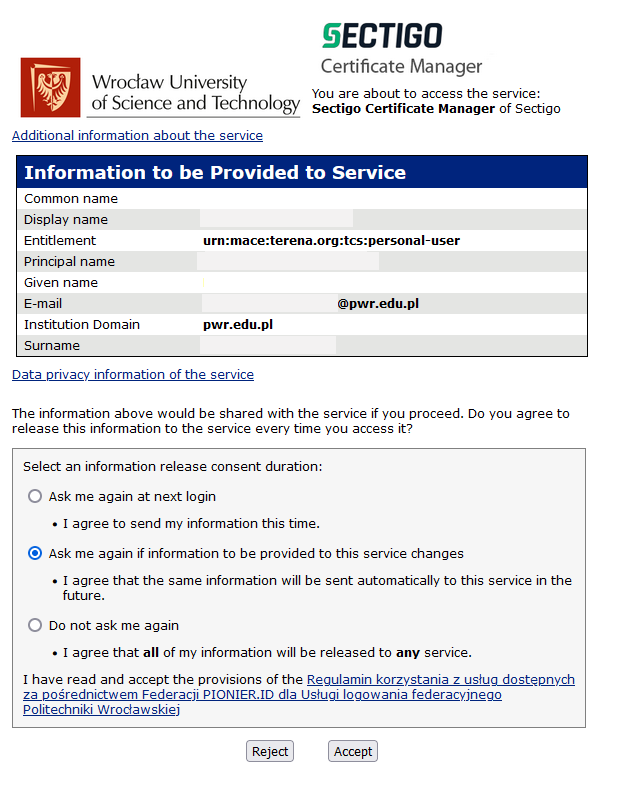Click the Display name row label
Viewport: 624px width, 785px height.
66,219
